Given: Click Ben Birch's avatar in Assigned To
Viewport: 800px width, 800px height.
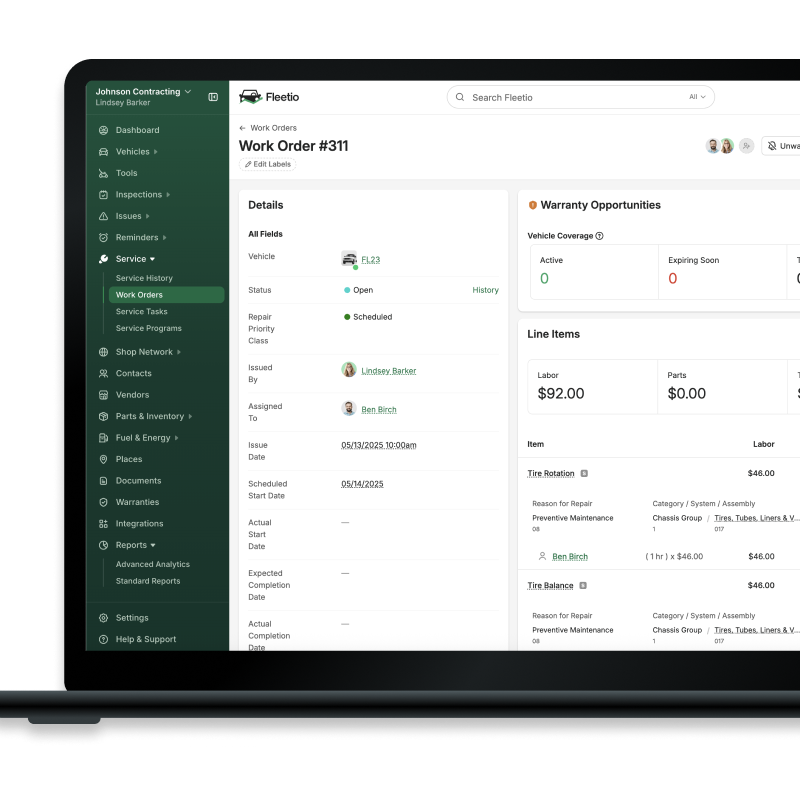Looking at the screenshot, I should (349, 408).
